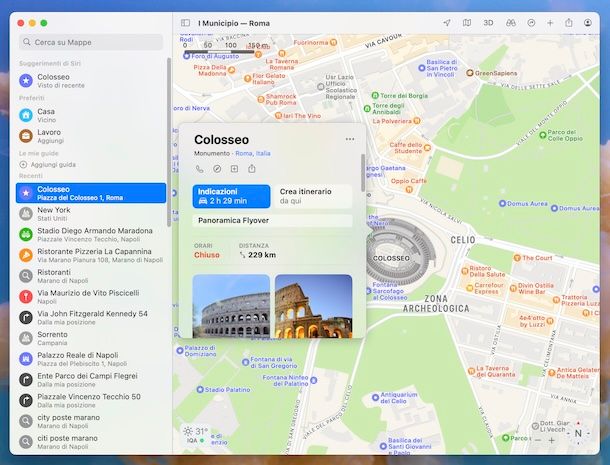Click the share icon on Colosseo card
610x465 pixels.
[x=252, y=169]
